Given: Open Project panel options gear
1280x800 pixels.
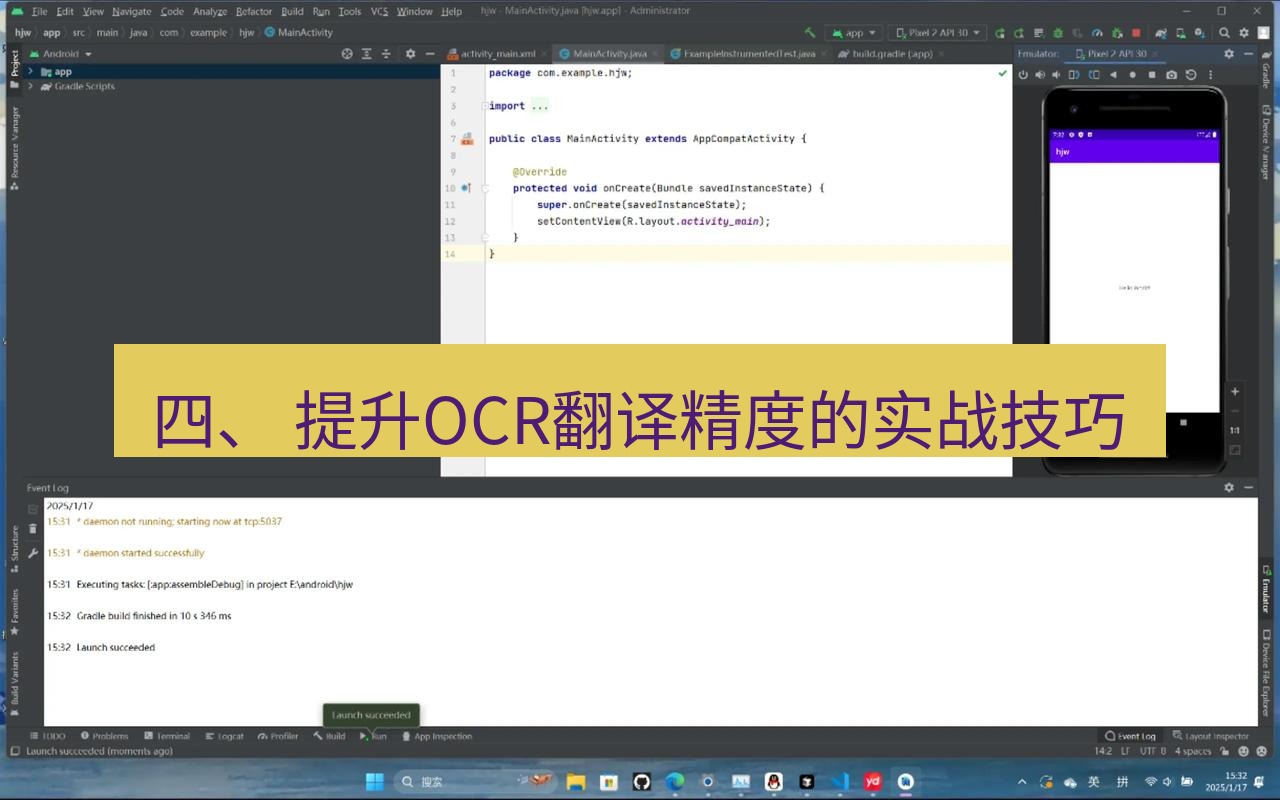Looking at the screenshot, I should [x=410, y=54].
